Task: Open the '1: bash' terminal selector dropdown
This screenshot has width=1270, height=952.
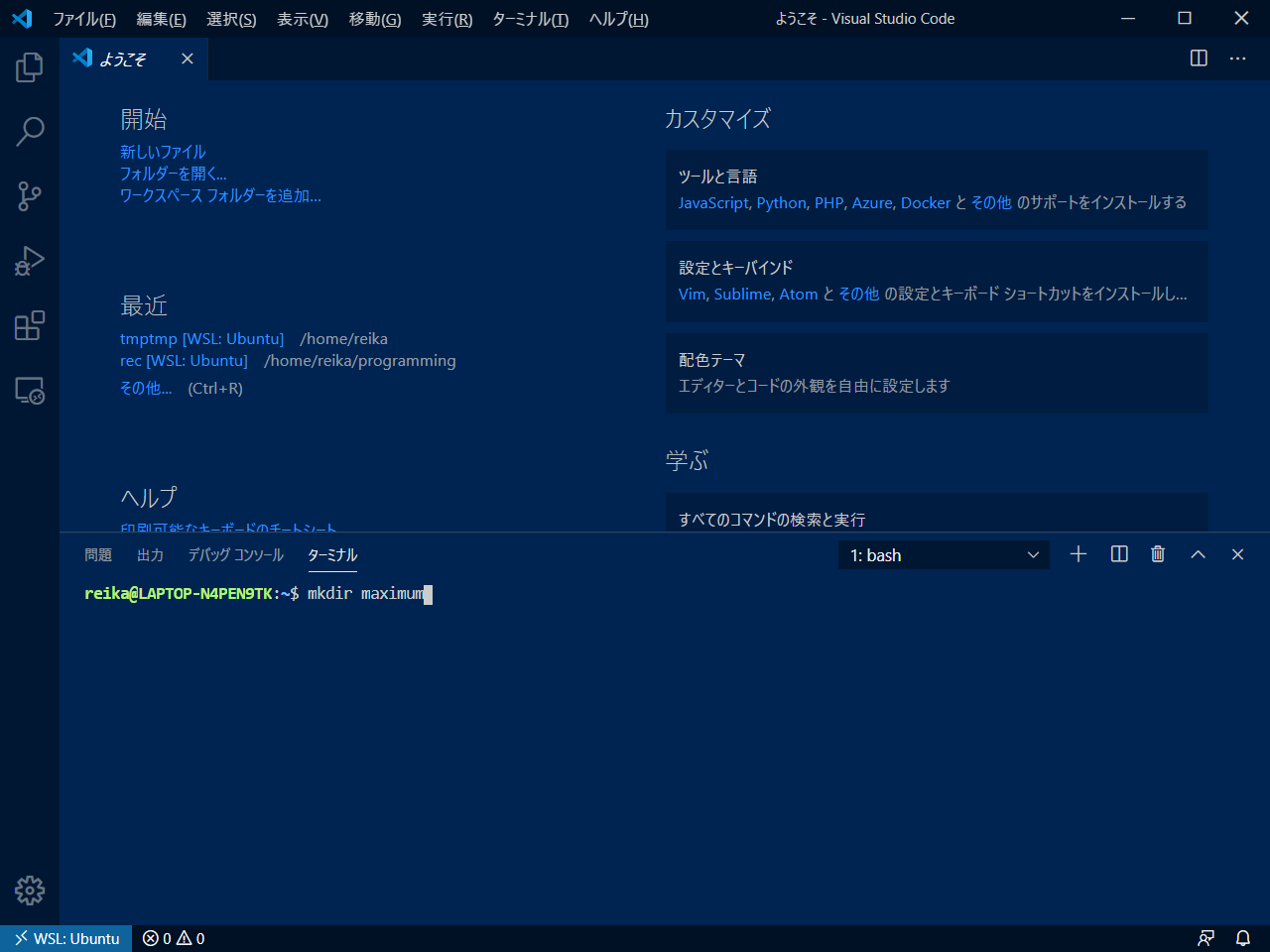Action: tap(943, 554)
